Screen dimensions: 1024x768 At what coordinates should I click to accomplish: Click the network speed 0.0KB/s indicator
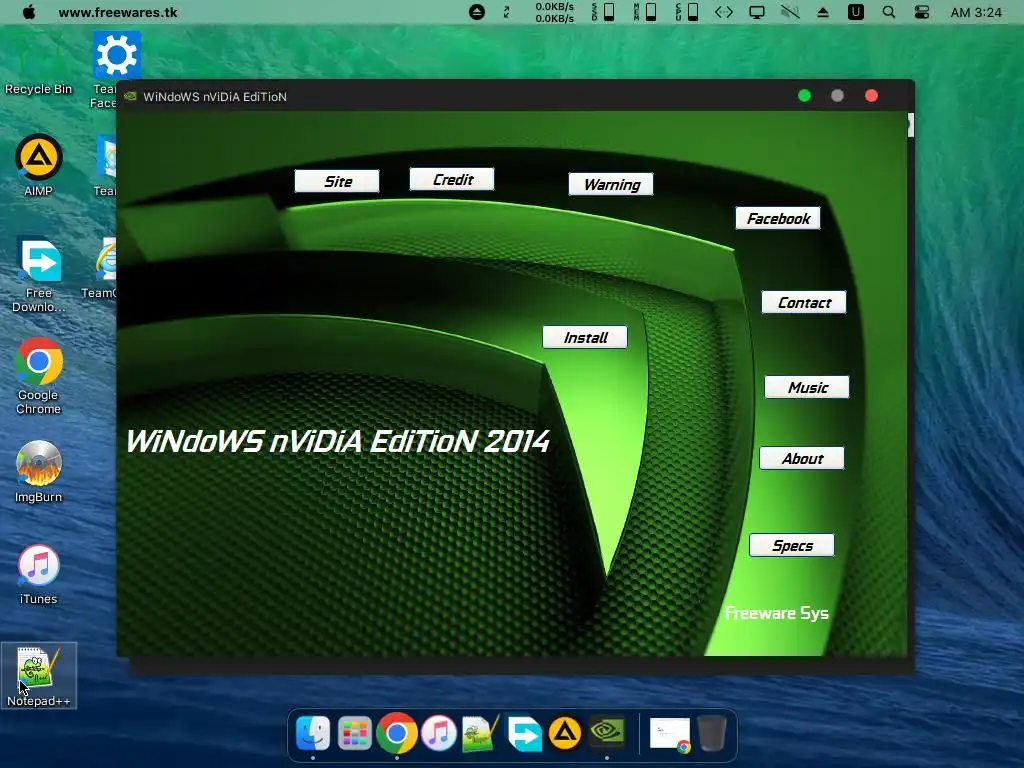tap(554, 12)
